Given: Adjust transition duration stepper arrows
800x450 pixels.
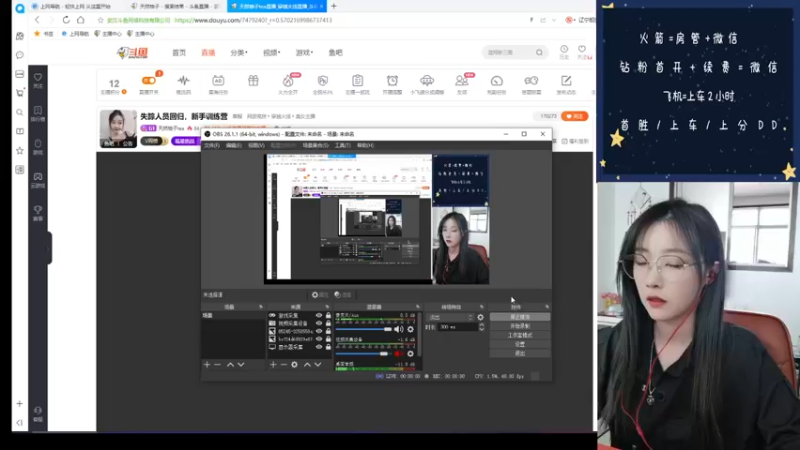Looking at the screenshot, I should coord(481,327).
